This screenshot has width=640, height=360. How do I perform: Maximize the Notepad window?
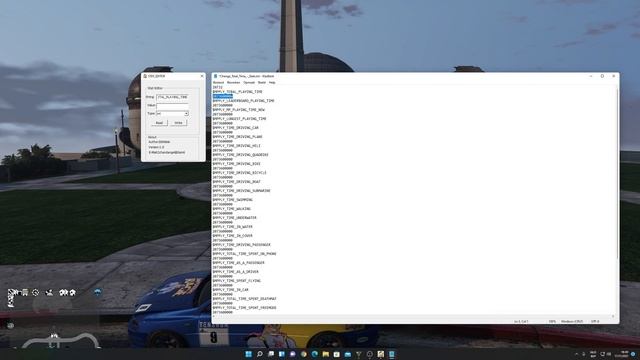point(602,76)
